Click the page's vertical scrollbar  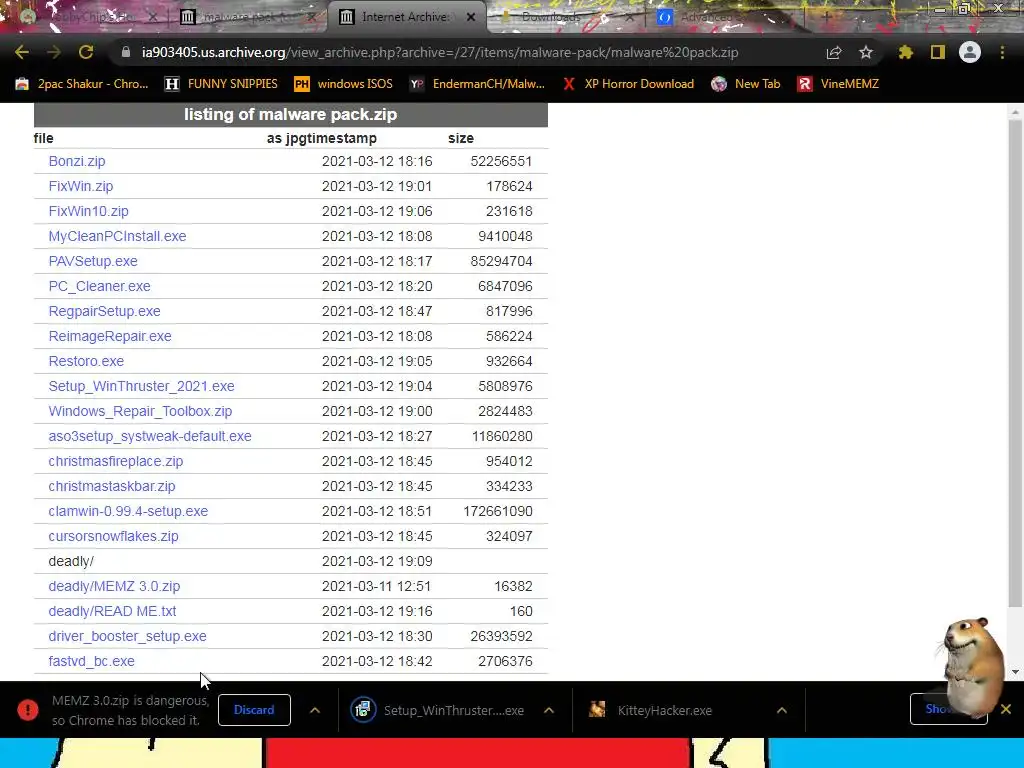pos(1014,362)
